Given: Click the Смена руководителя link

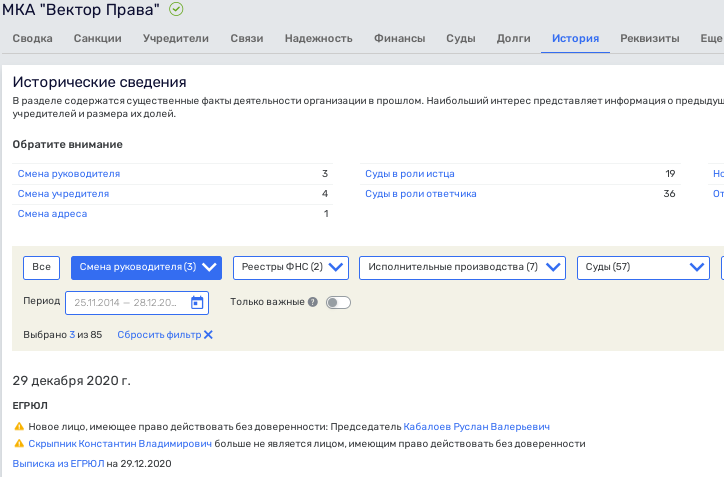Looking at the screenshot, I should [x=69, y=174].
